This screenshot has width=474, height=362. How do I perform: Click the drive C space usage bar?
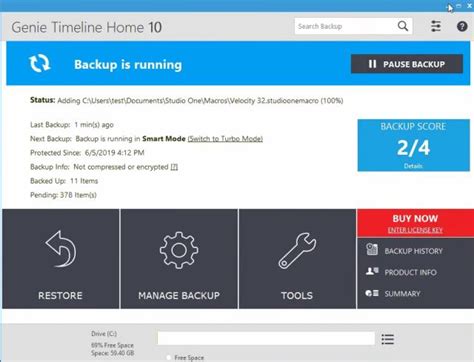(x=266, y=338)
